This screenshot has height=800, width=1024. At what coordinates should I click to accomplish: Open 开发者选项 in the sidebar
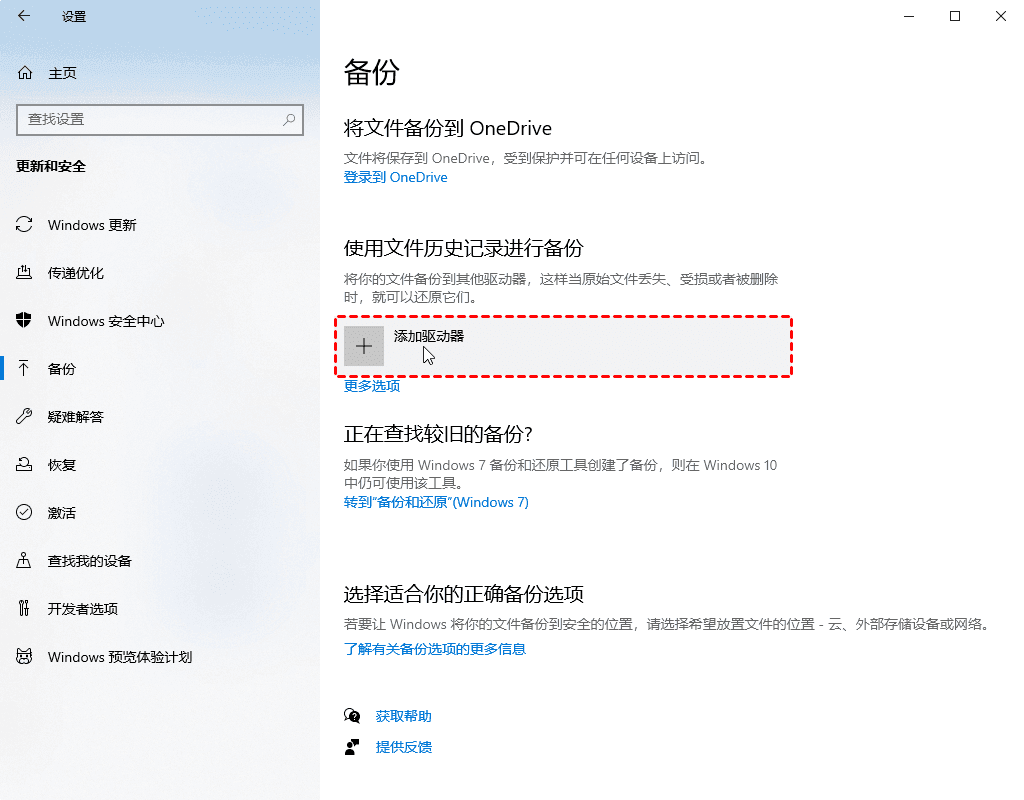point(82,609)
